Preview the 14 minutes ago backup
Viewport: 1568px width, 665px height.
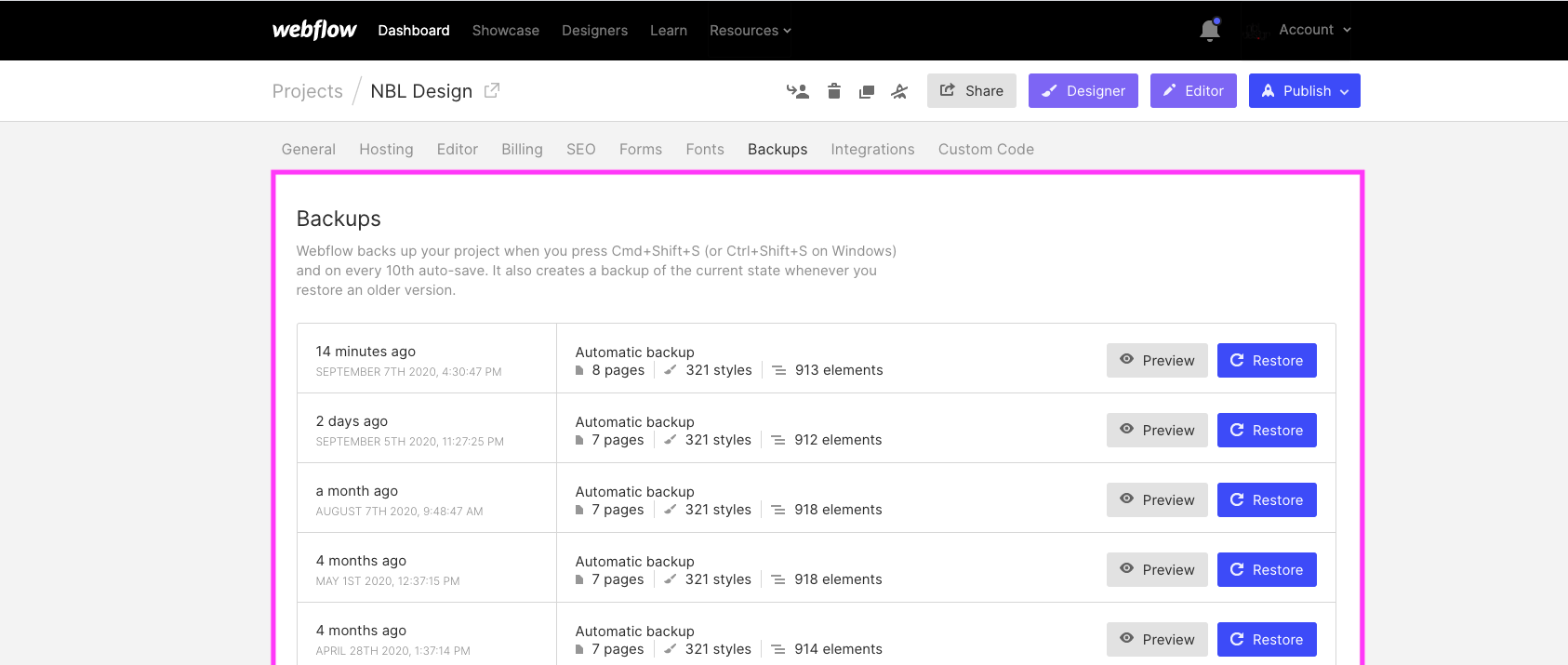[1157, 361]
